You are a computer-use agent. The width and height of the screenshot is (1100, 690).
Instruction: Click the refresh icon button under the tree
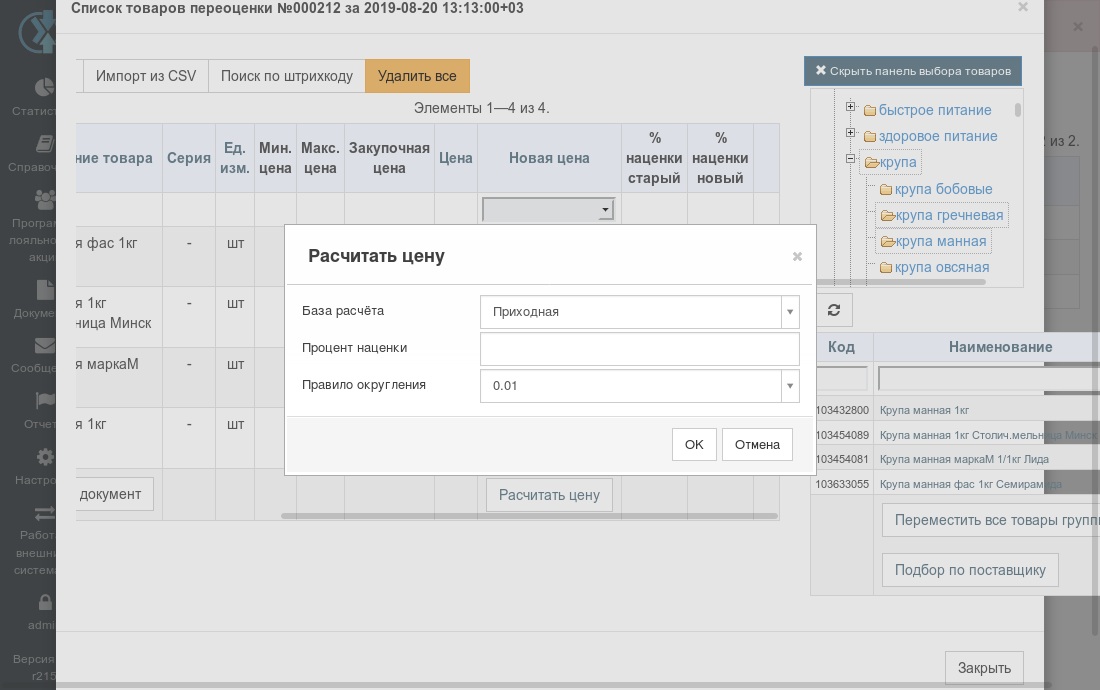[x=833, y=310]
